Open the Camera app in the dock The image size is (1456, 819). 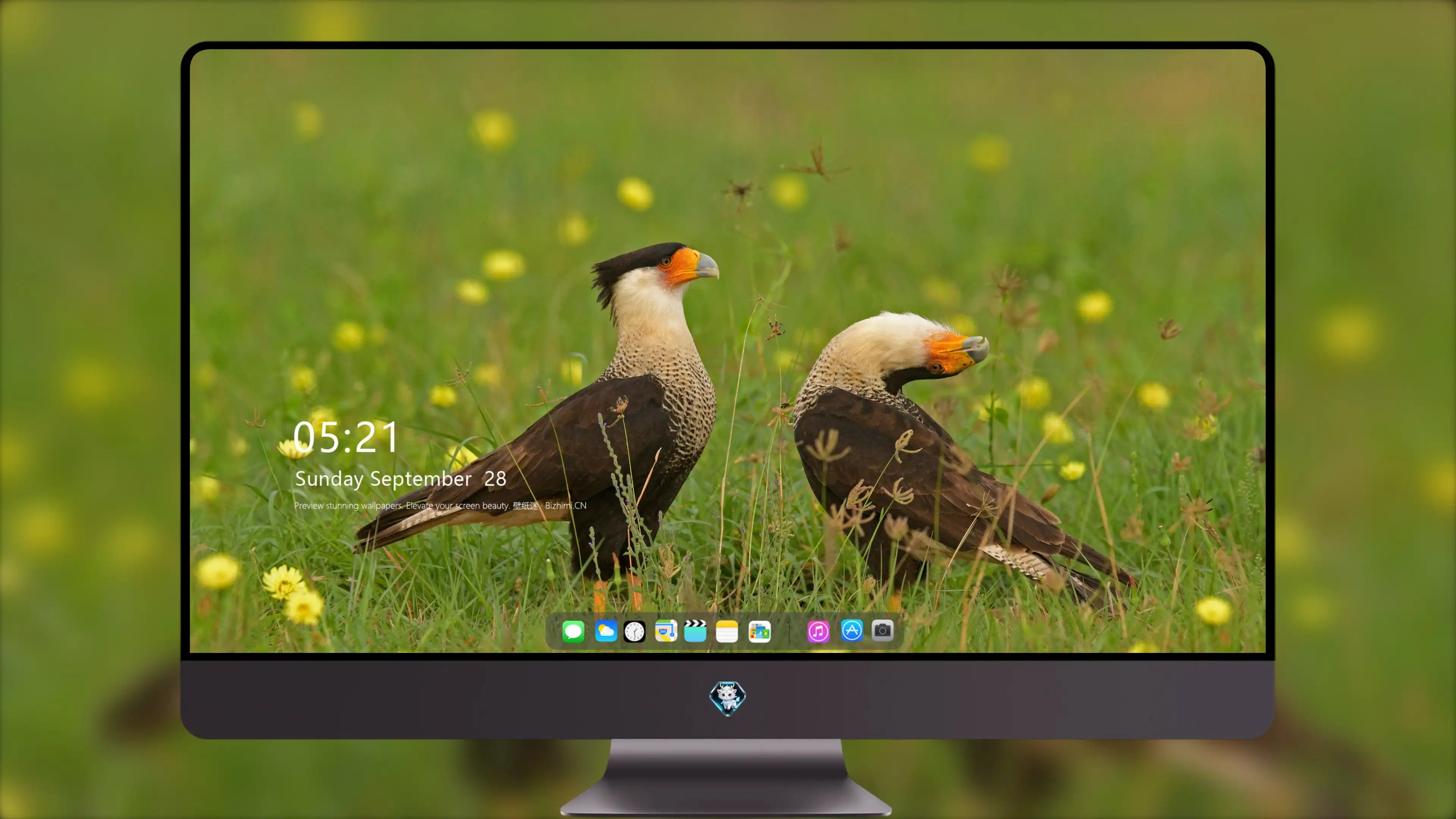coord(882,631)
